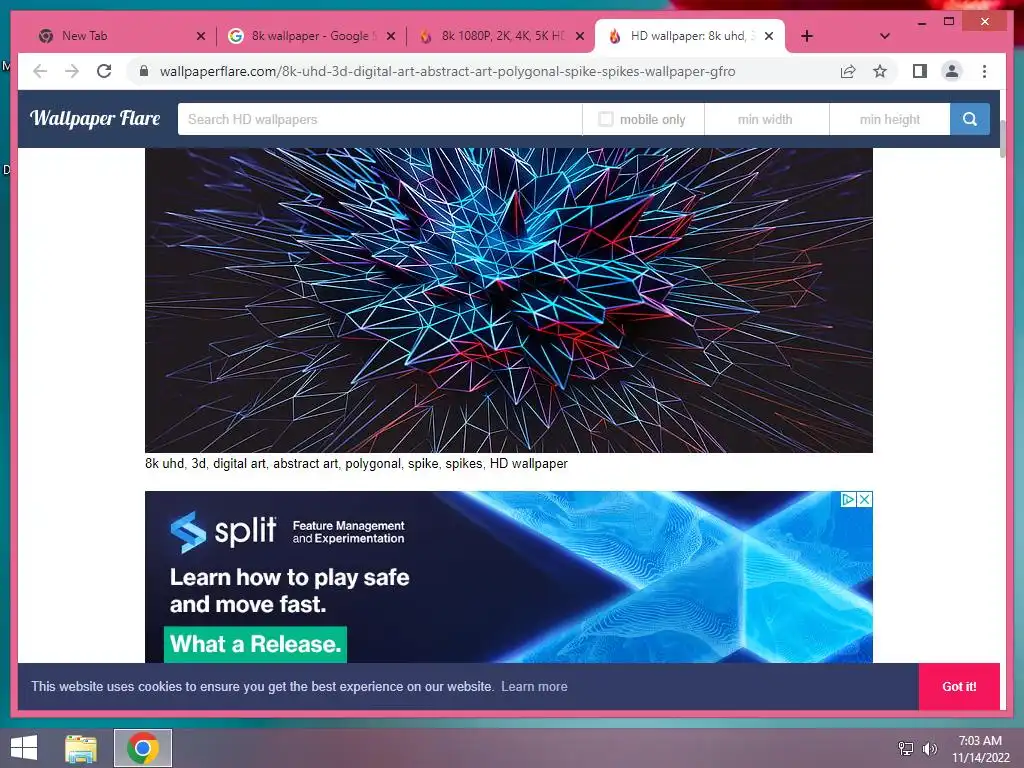Open the Wallpaper Flare home logo

pos(95,118)
